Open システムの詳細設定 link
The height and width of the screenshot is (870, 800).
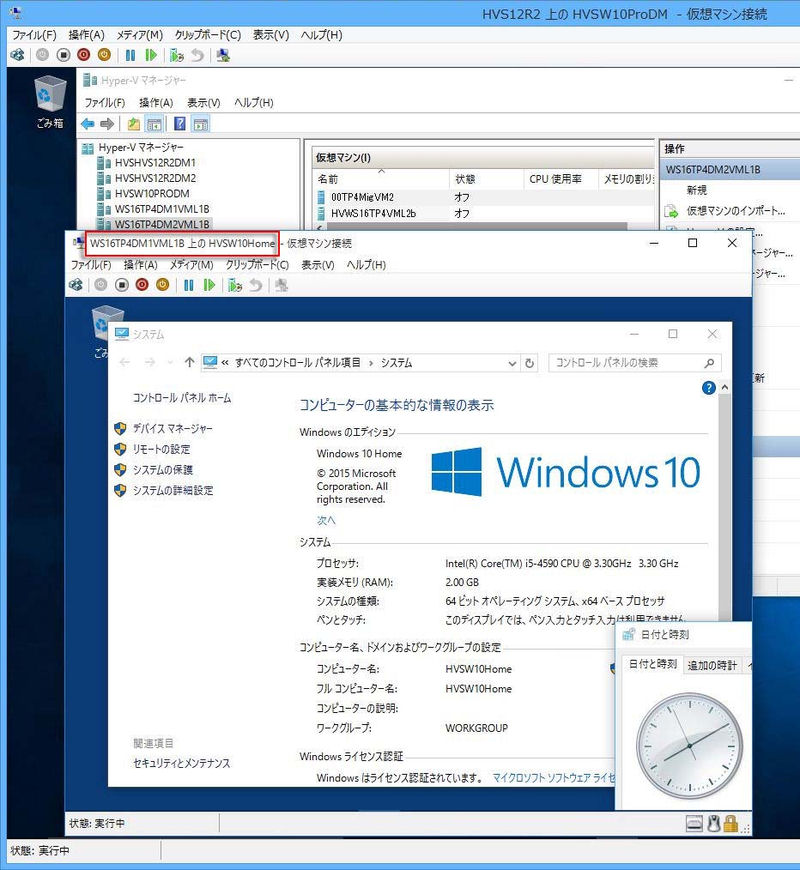(173, 490)
